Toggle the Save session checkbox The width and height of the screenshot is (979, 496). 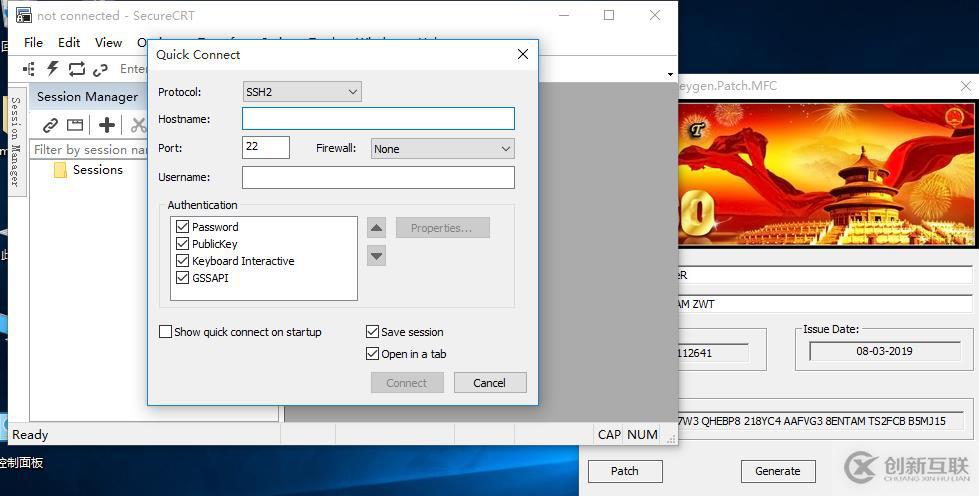[x=372, y=332]
